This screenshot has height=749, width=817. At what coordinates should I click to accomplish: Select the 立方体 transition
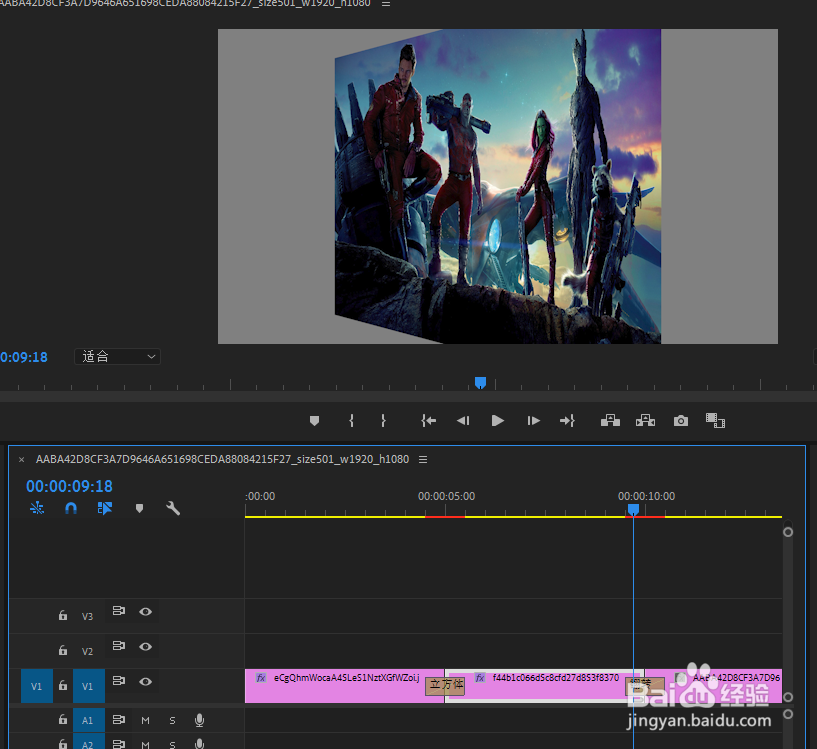click(x=445, y=686)
